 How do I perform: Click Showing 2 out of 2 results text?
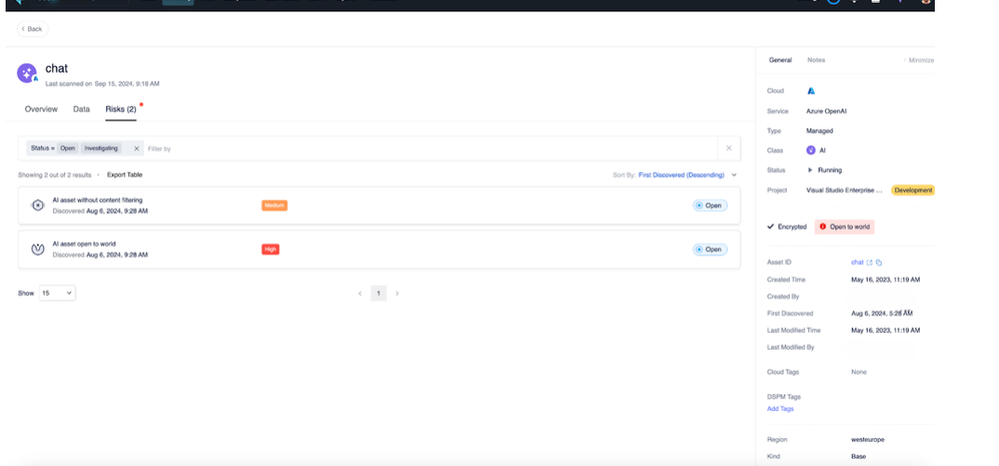(55, 175)
